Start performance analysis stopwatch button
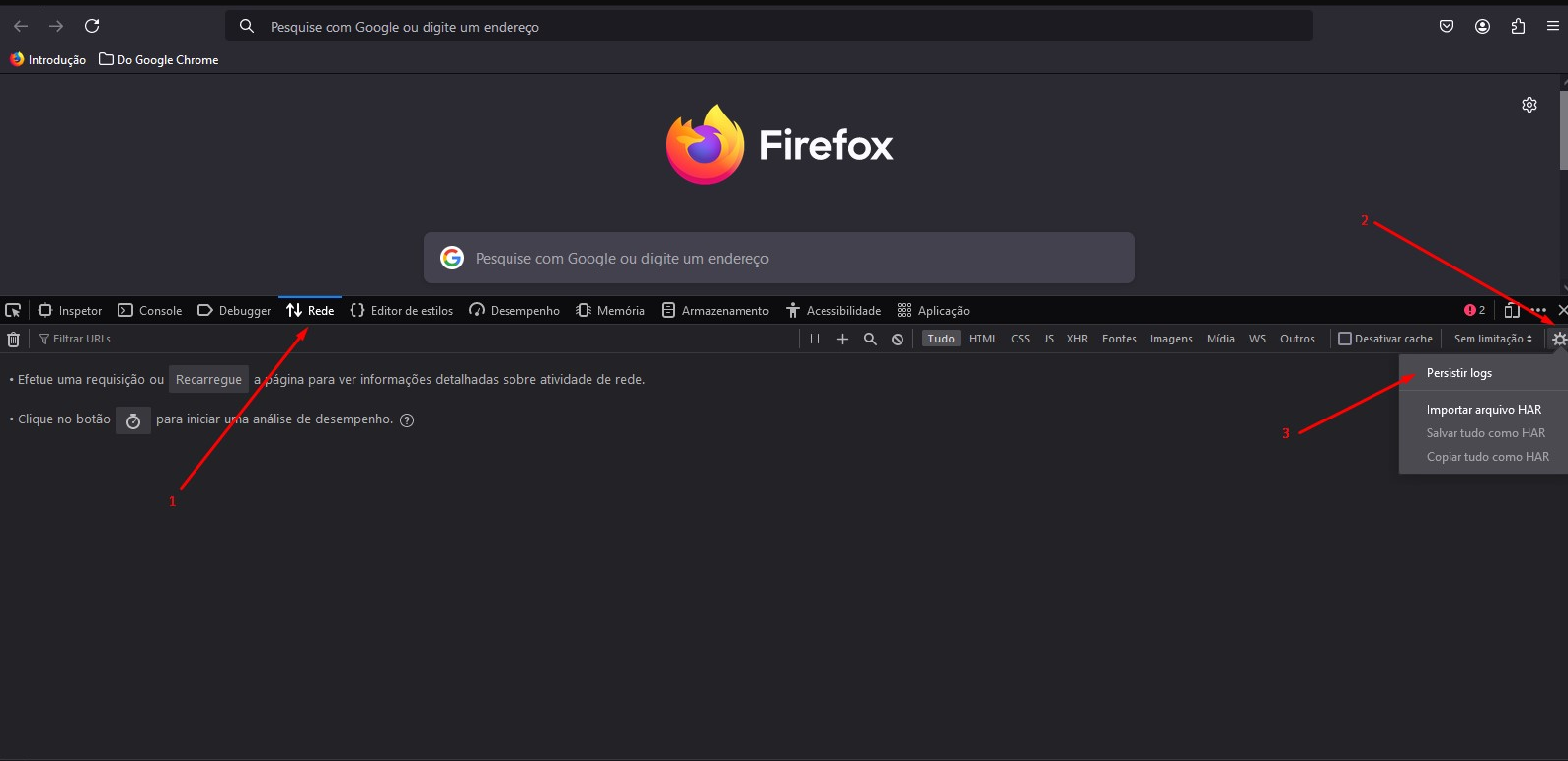 click(x=133, y=420)
